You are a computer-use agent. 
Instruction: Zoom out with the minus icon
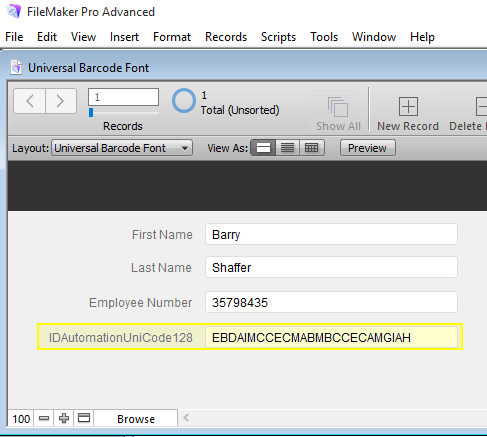(44, 418)
